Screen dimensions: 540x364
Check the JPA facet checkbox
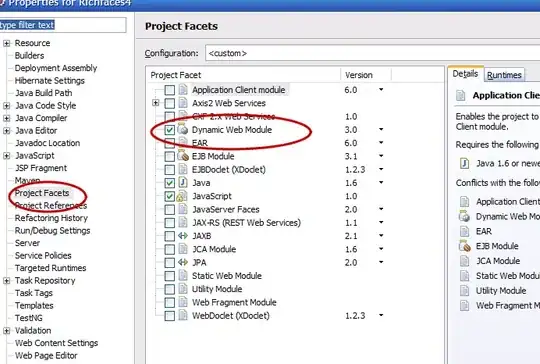click(169, 262)
